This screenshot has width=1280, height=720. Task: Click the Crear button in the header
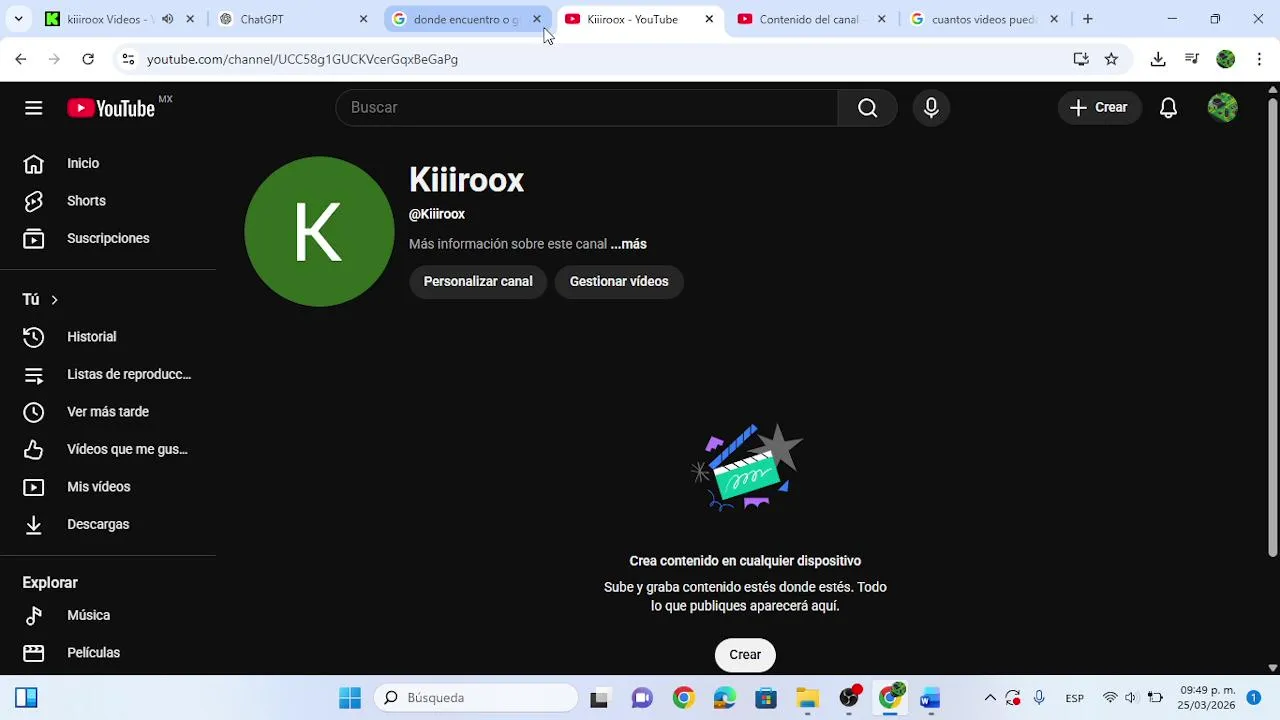(x=1099, y=108)
